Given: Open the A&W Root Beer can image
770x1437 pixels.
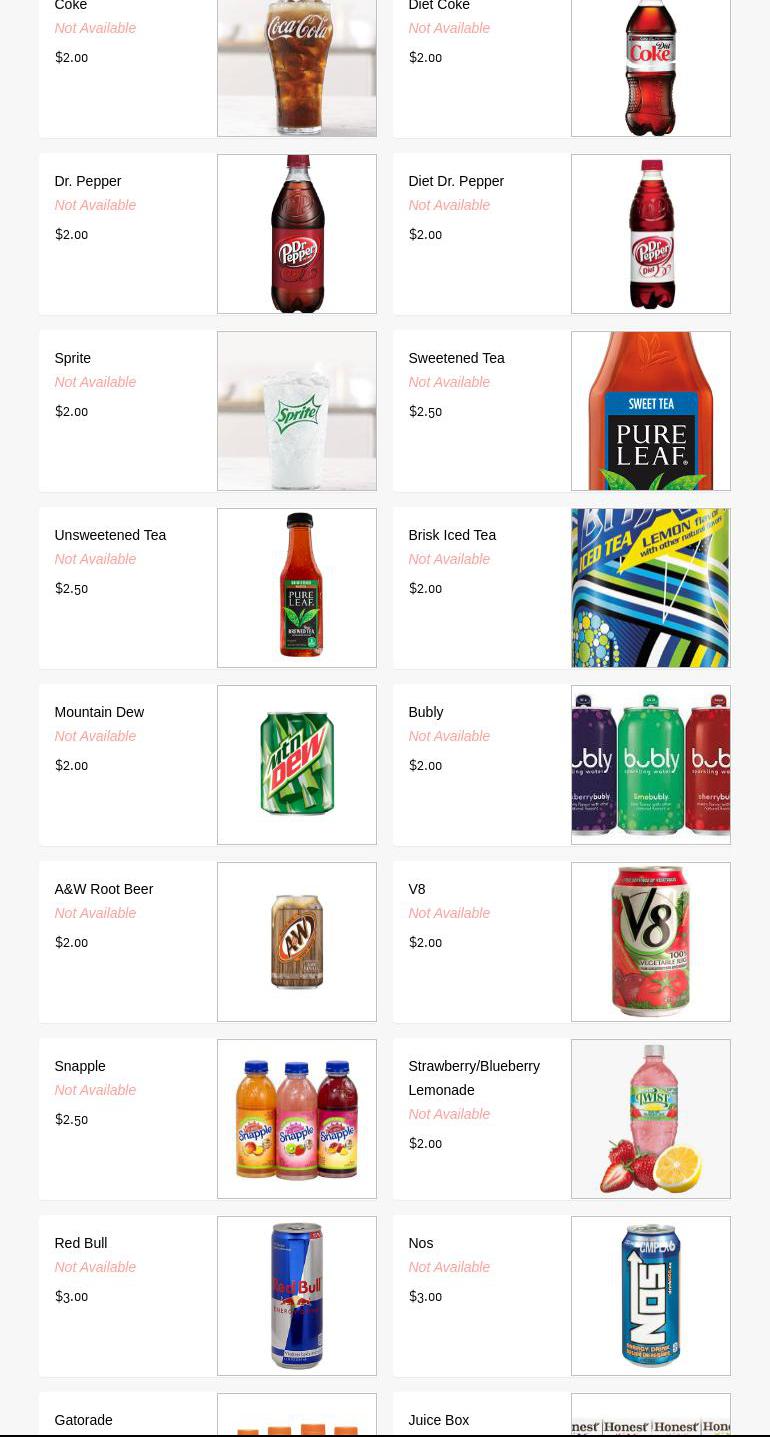Looking at the screenshot, I should (297, 942).
